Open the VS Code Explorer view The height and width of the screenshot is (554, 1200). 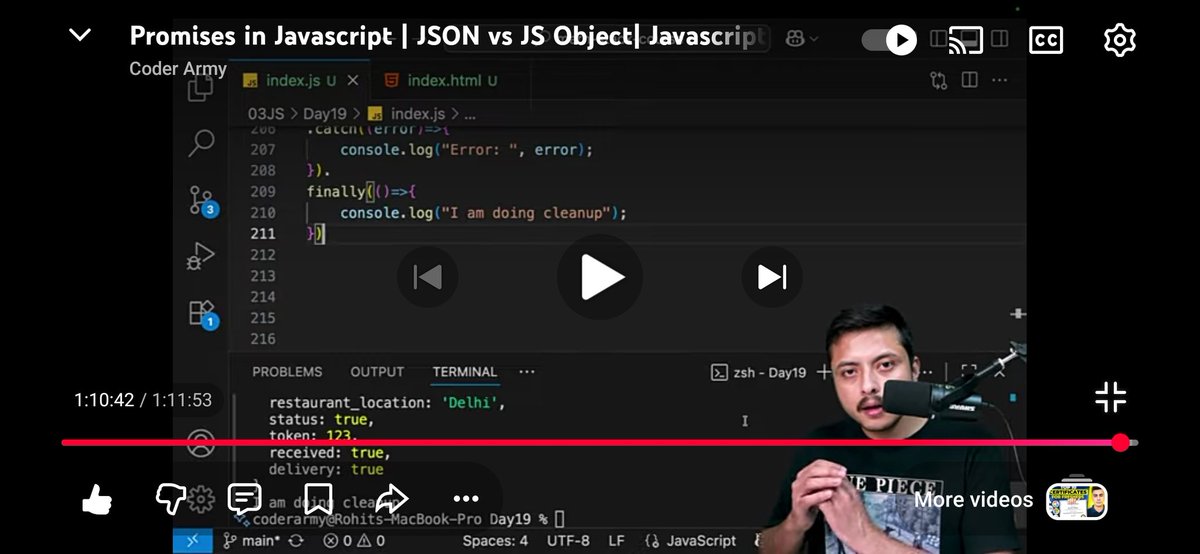tap(201, 90)
